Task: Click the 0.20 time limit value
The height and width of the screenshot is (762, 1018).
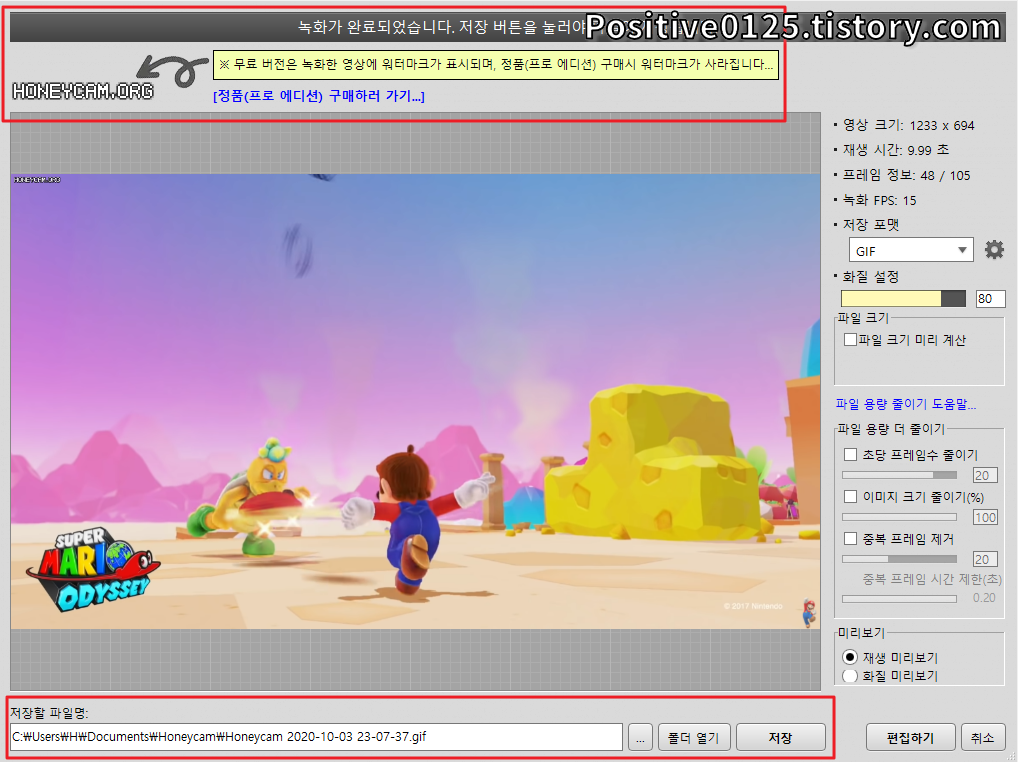Action: (984, 598)
